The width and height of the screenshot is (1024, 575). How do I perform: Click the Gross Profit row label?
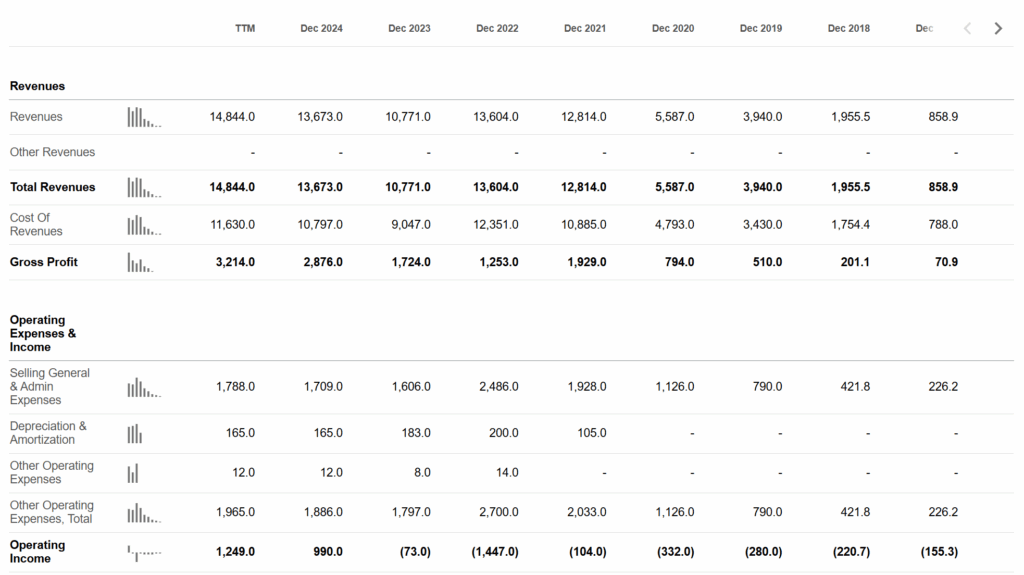pos(44,262)
